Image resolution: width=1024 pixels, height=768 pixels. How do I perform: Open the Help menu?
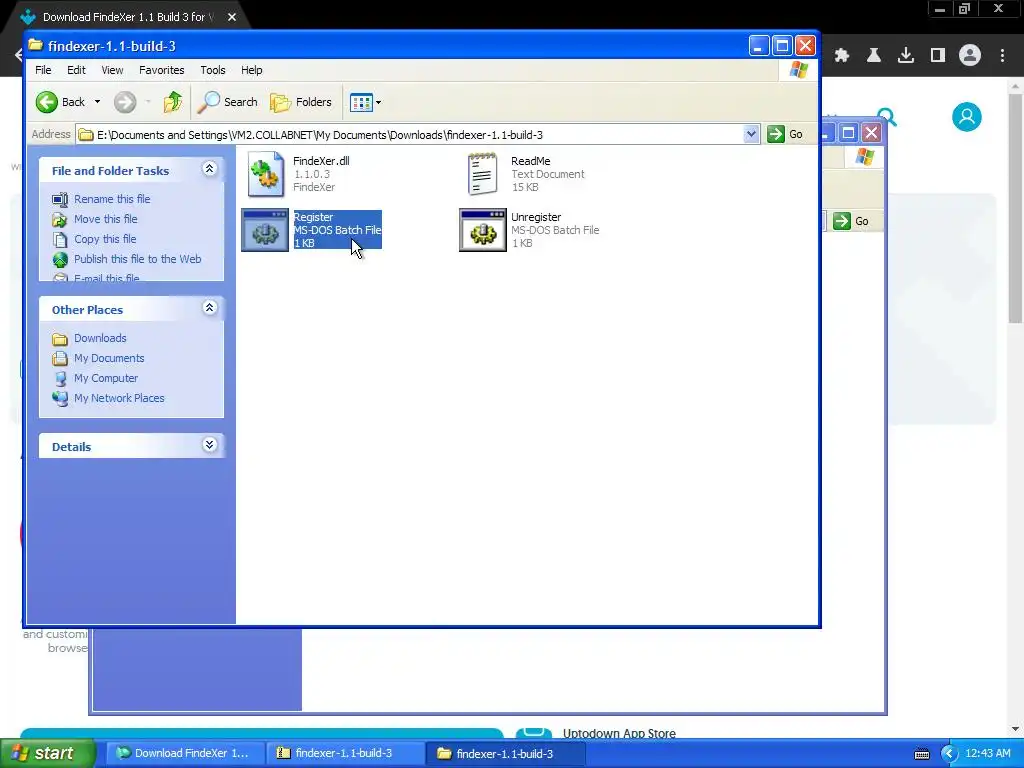pos(251,70)
